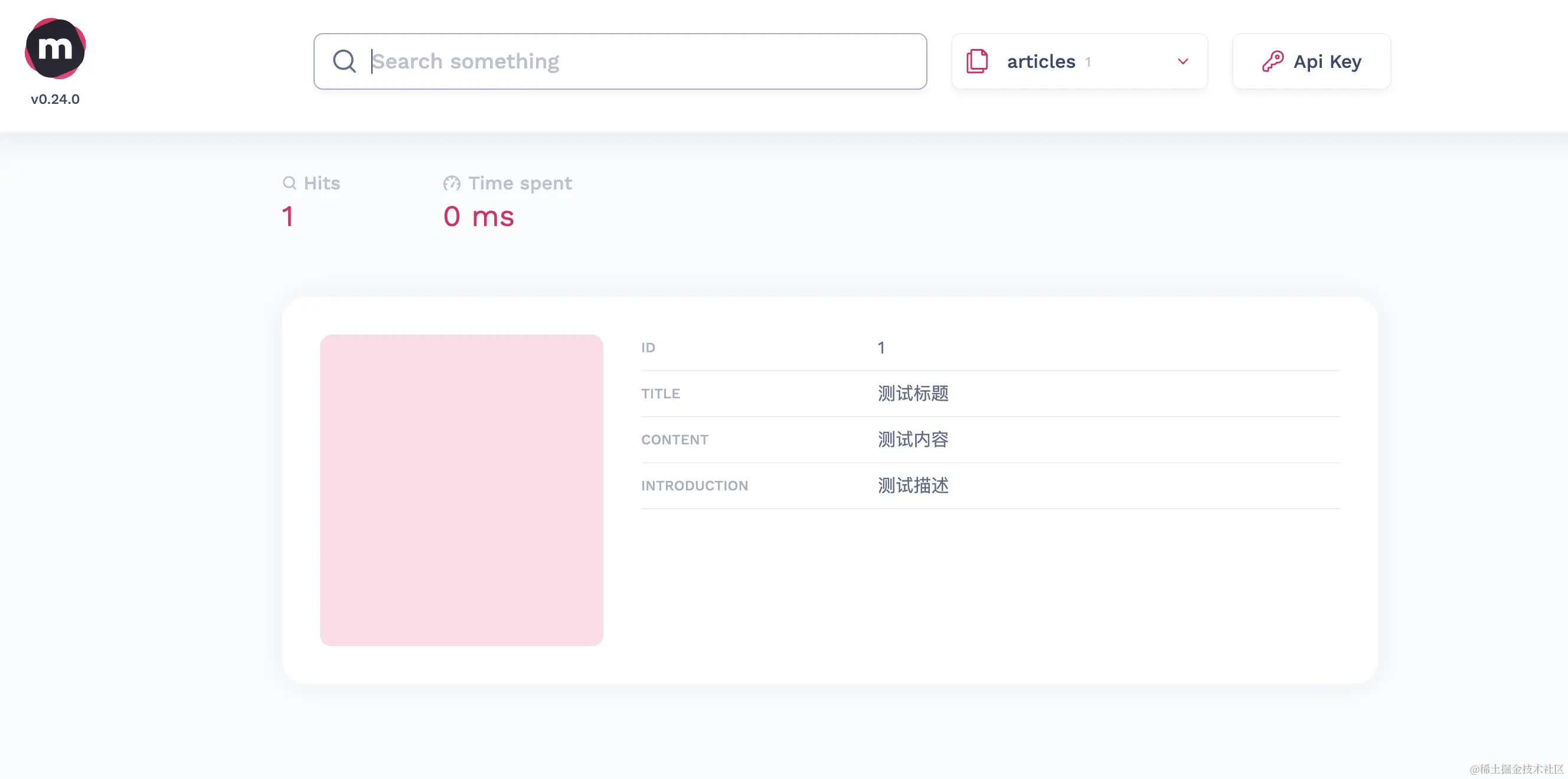Screen dimensions: 1568x779
Task: Click the title value 测试标题
Action: [x=913, y=394]
